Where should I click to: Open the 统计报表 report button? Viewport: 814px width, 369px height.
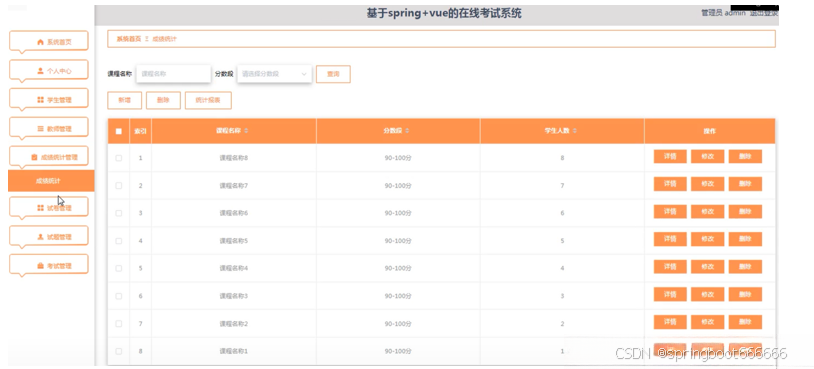tap(208, 100)
